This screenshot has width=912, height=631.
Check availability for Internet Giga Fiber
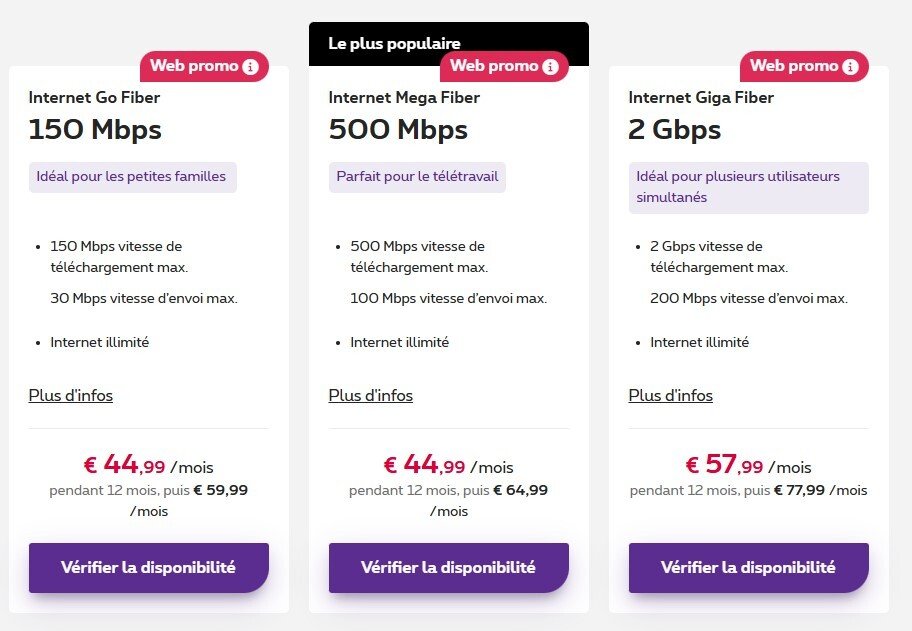(x=748, y=568)
